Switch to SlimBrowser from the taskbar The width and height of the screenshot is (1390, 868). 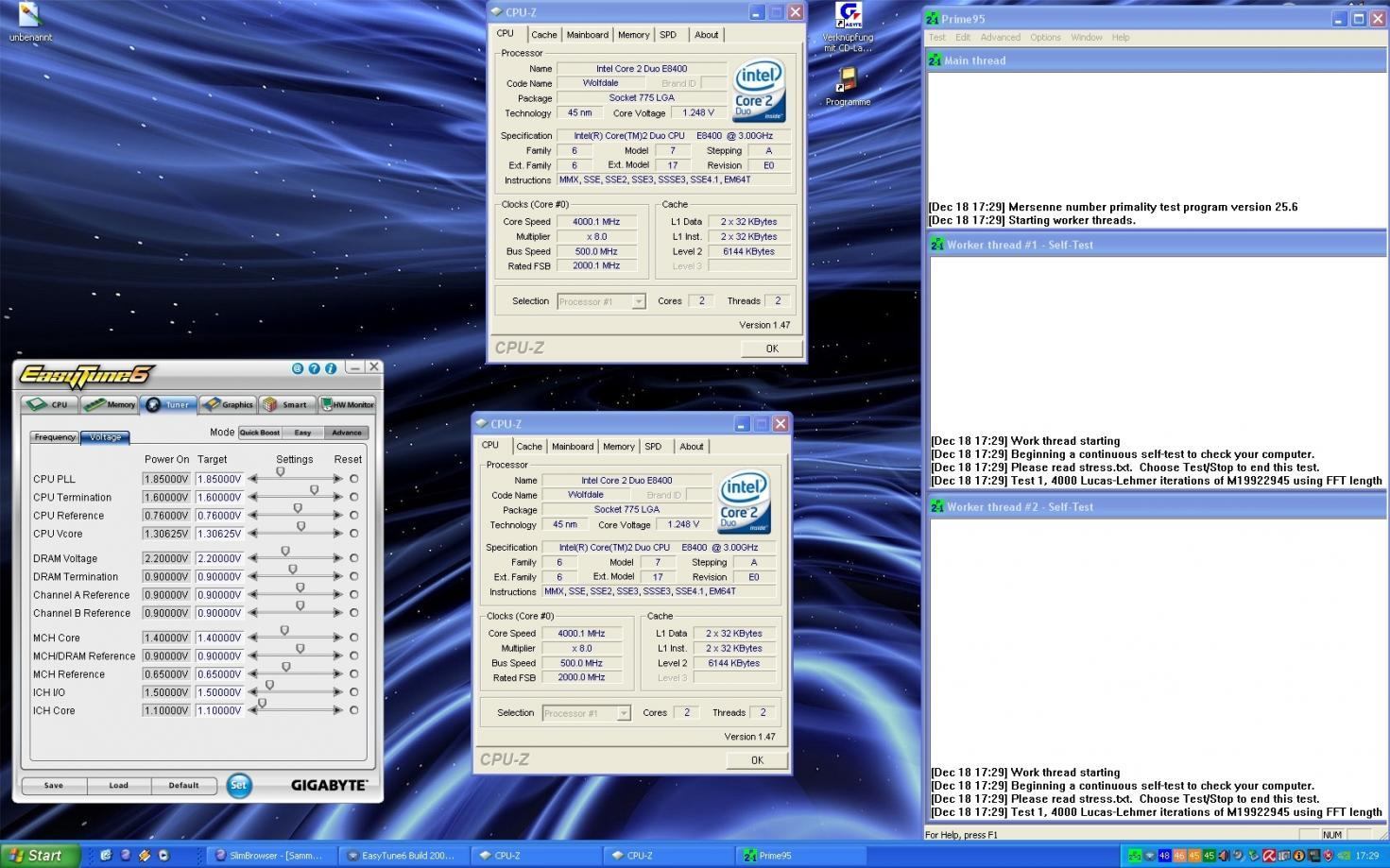click(270, 856)
